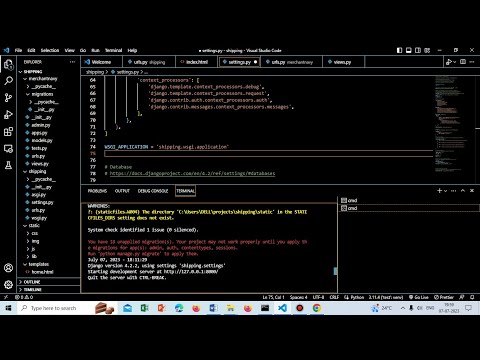Open the Source Control view
The height and width of the screenshot is (360, 480).
point(8,98)
